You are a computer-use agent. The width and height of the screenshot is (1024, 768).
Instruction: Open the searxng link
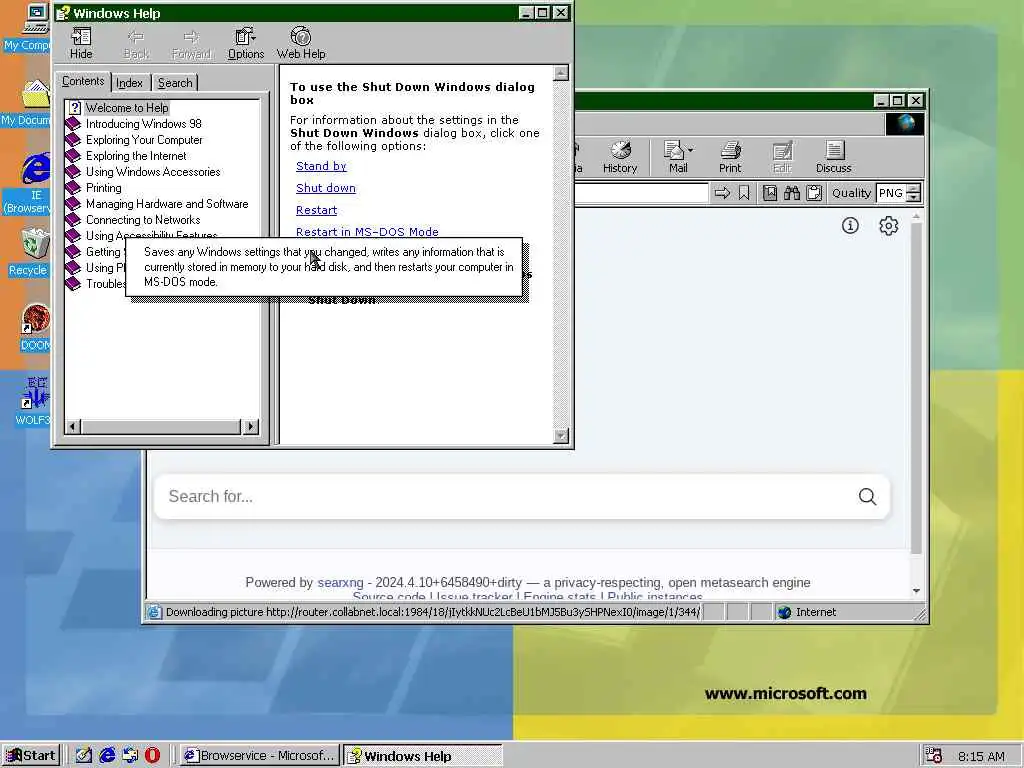[340, 583]
